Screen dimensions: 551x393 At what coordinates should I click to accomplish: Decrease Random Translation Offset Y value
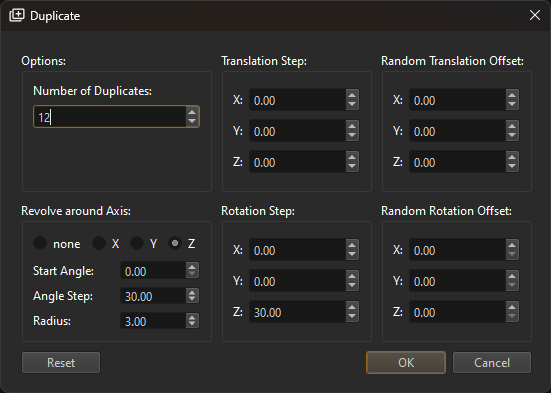point(512,135)
